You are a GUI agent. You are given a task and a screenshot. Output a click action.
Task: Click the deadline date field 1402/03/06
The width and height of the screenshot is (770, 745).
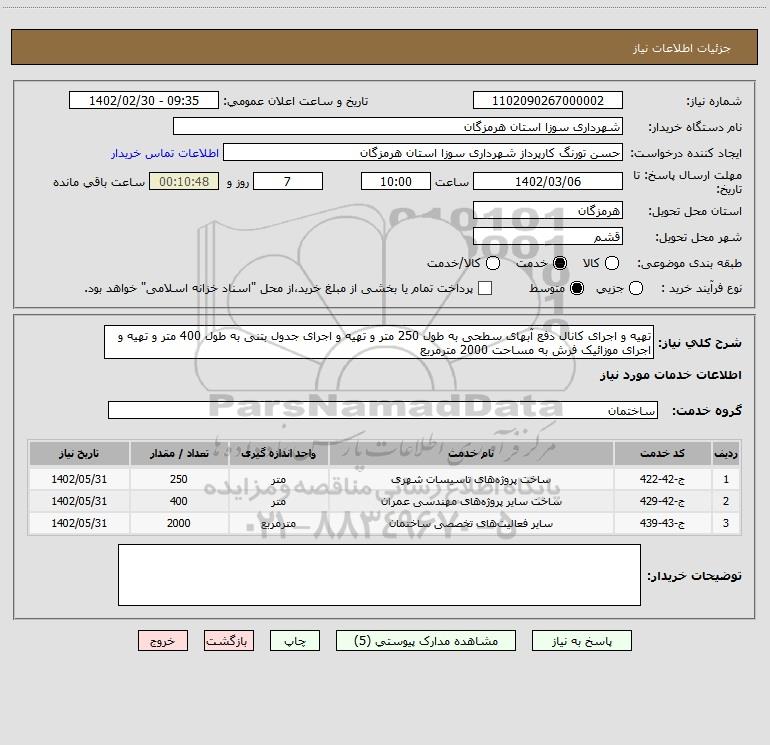(x=548, y=181)
